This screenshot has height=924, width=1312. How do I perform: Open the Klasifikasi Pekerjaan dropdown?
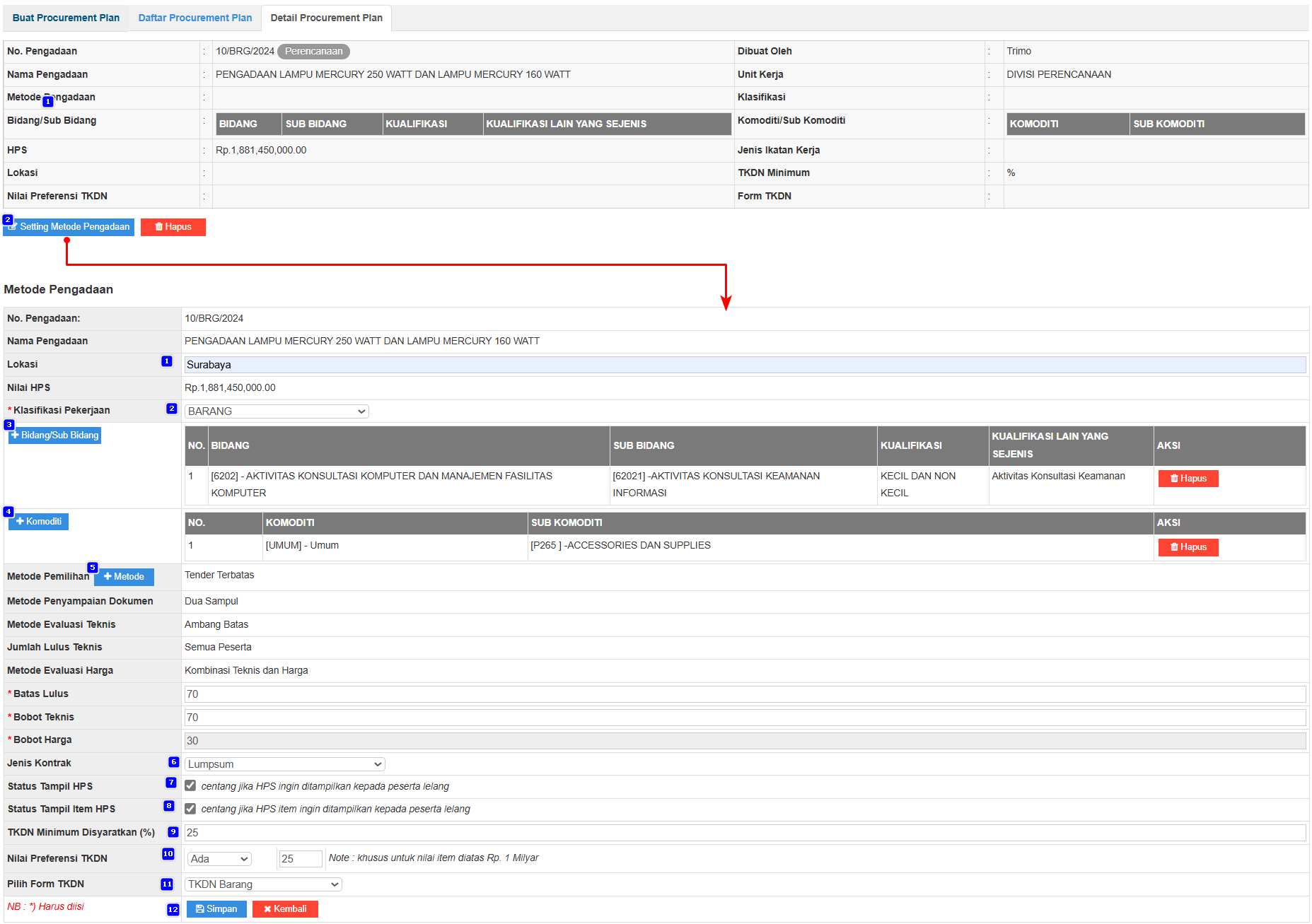277,411
